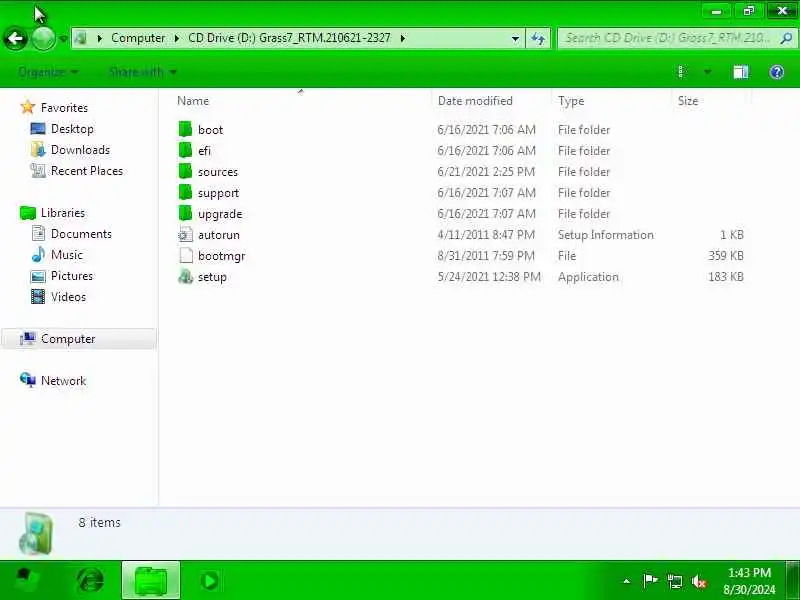Open Favorites in the navigation pane
This screenshot has height=600, width=800.
64,108
